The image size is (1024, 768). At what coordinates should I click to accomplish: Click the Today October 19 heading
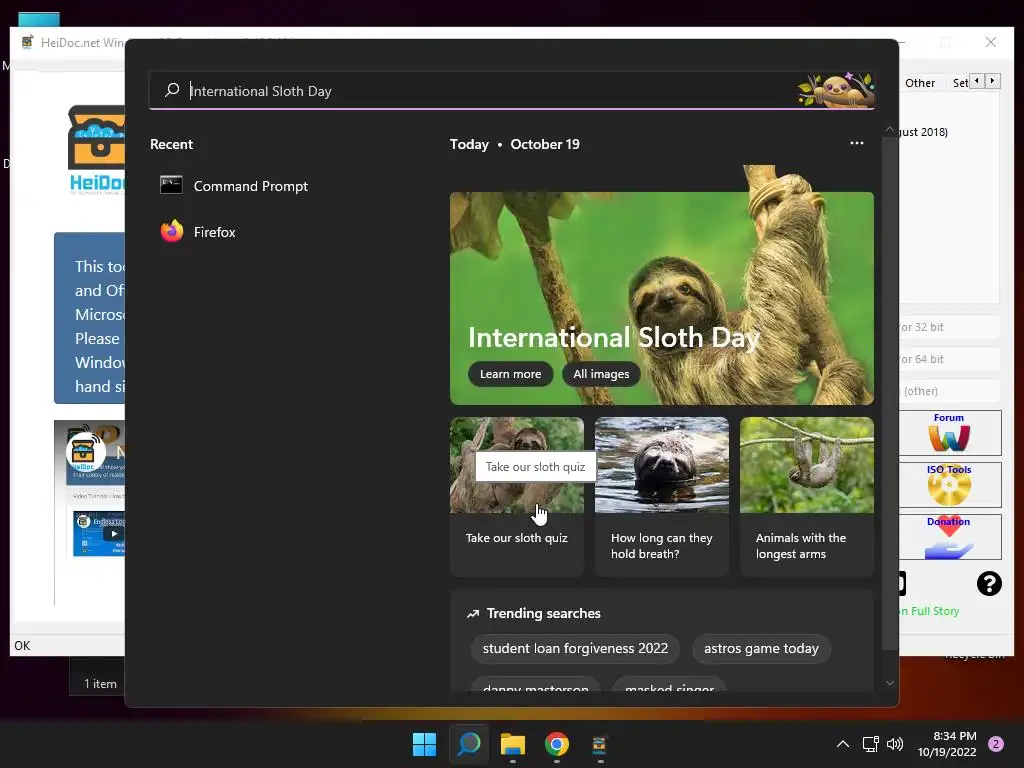(515, 144)
